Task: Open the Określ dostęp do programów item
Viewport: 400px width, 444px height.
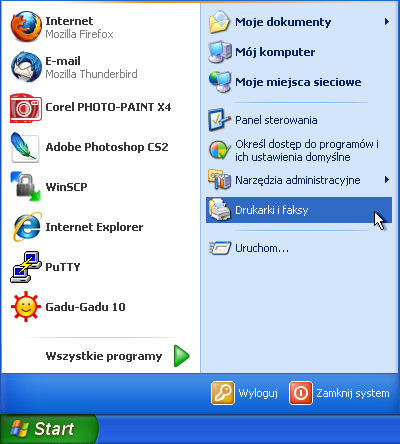Action: [x=299, y=150]
